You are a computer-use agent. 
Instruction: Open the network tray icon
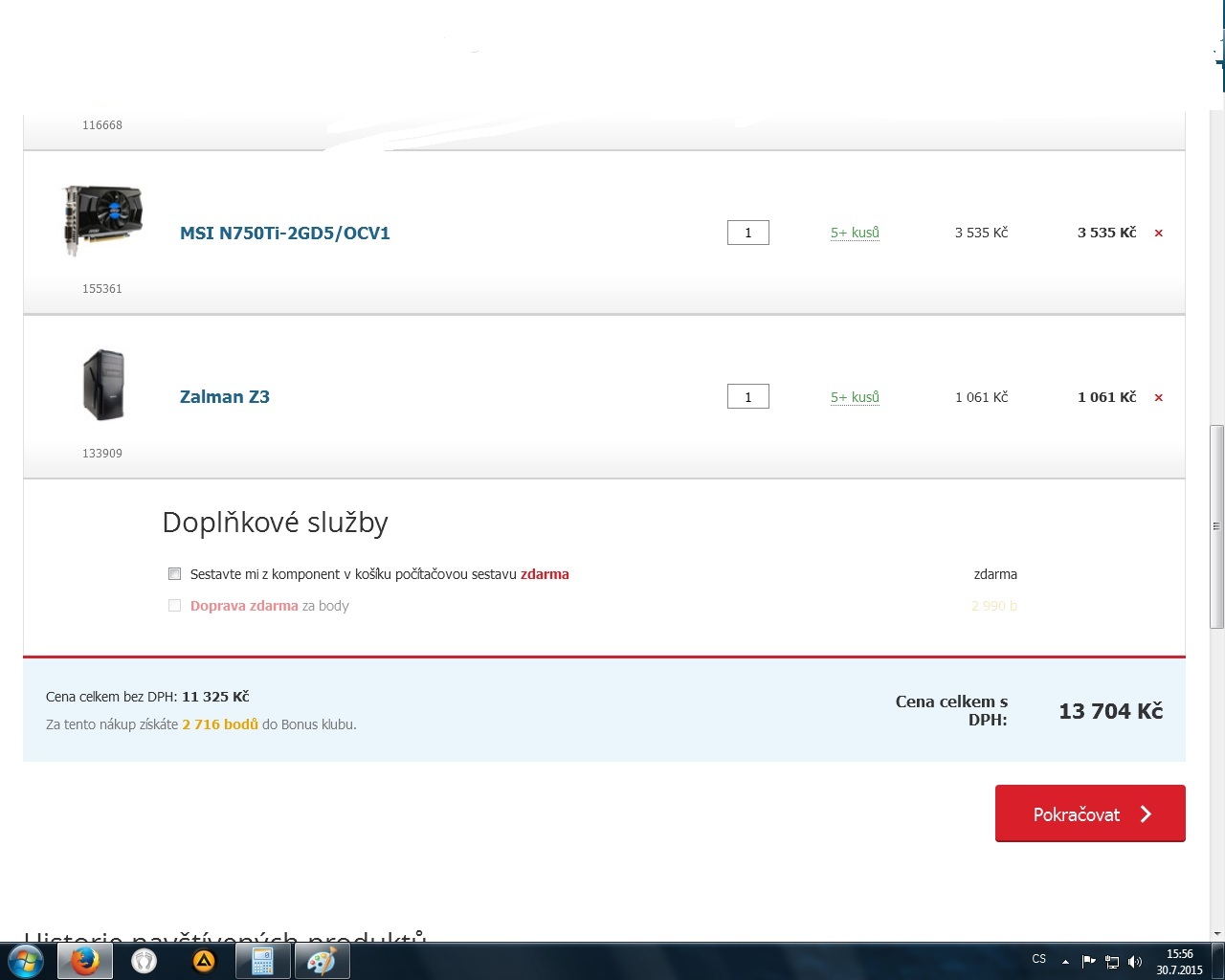(1112, 962)
